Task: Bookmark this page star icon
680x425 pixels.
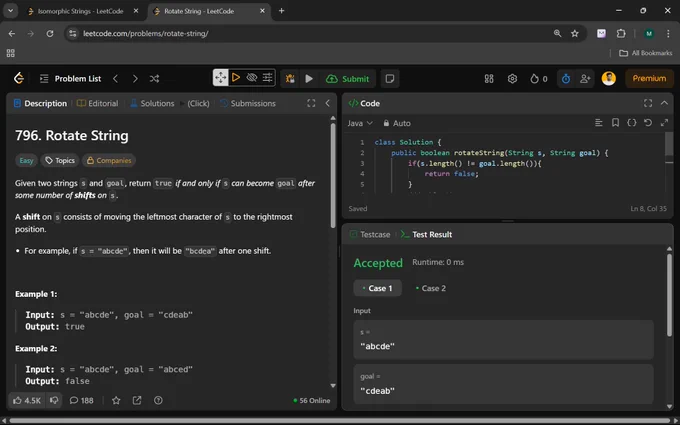Action: point(575,33)
